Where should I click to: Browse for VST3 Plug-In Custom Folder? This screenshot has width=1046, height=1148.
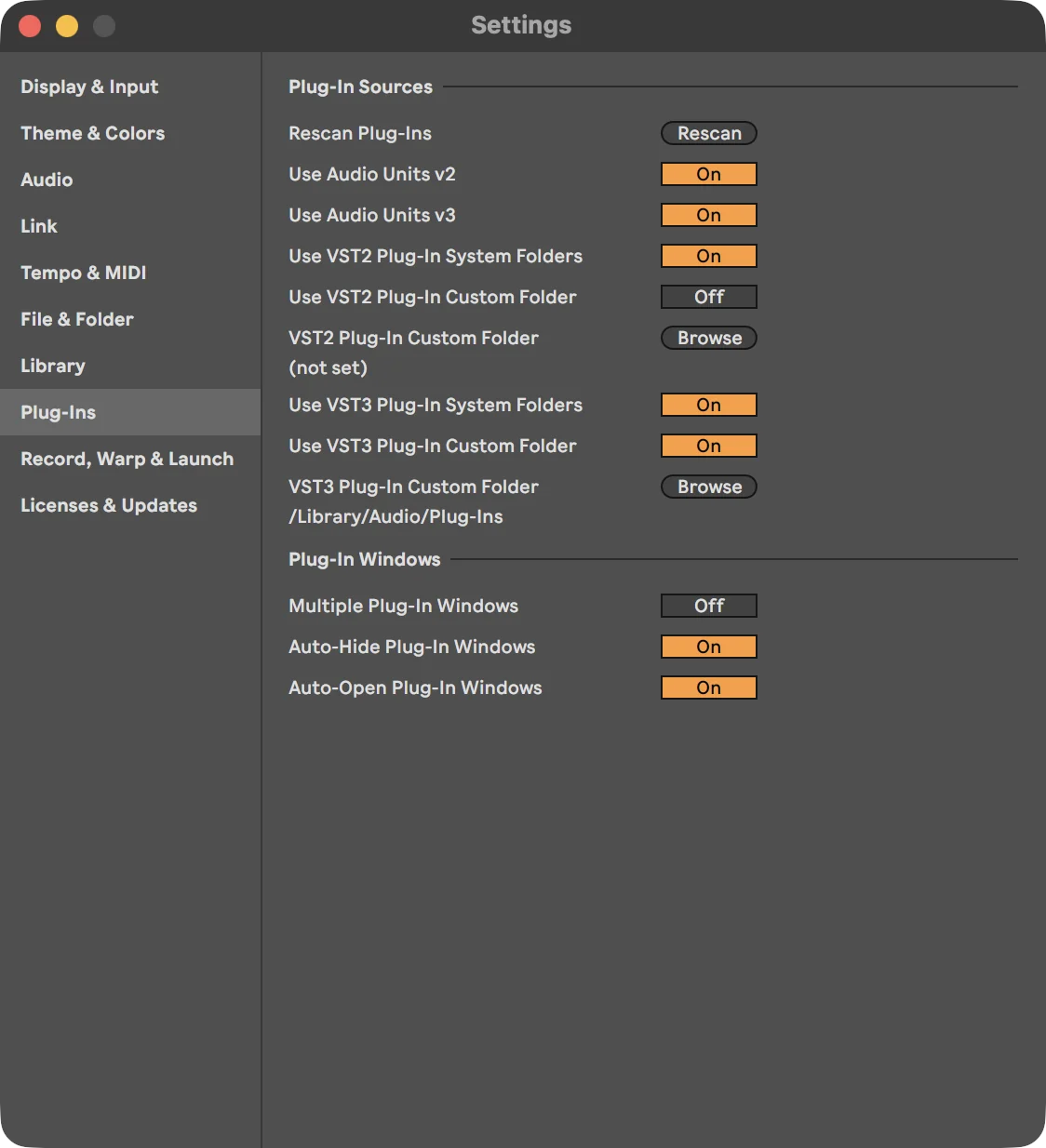tap(709, 487)
